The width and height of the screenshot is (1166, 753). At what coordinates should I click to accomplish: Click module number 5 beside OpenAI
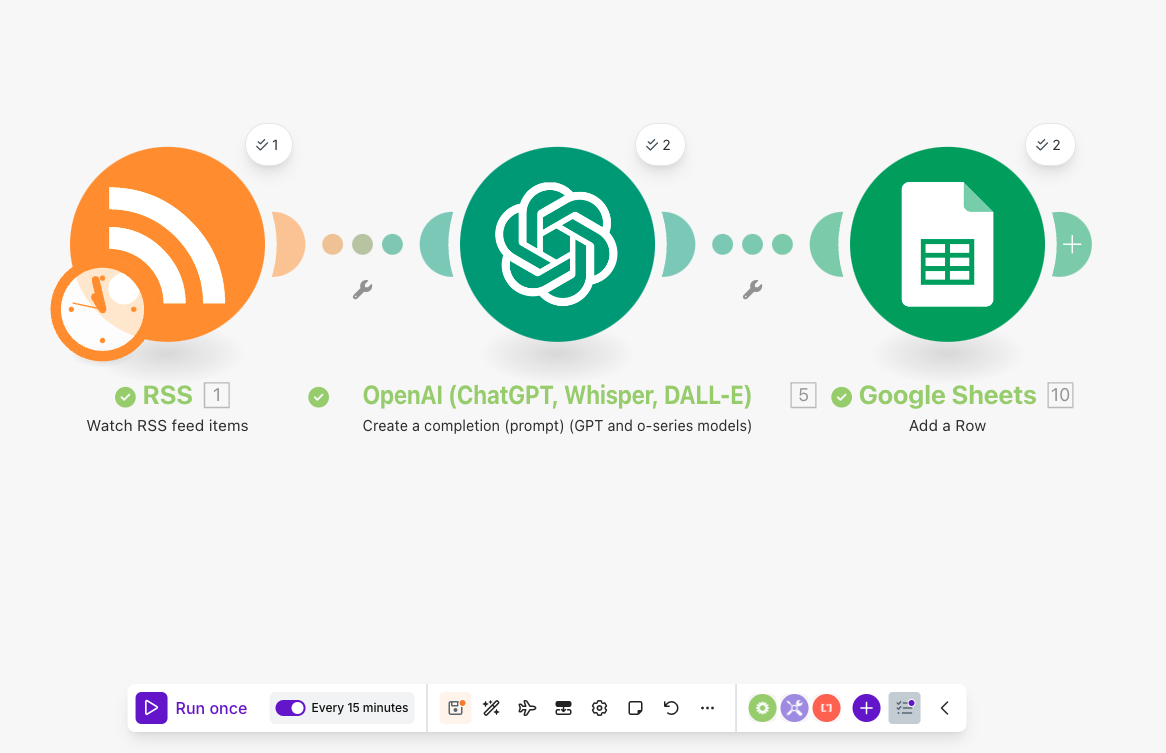point(803,395)
